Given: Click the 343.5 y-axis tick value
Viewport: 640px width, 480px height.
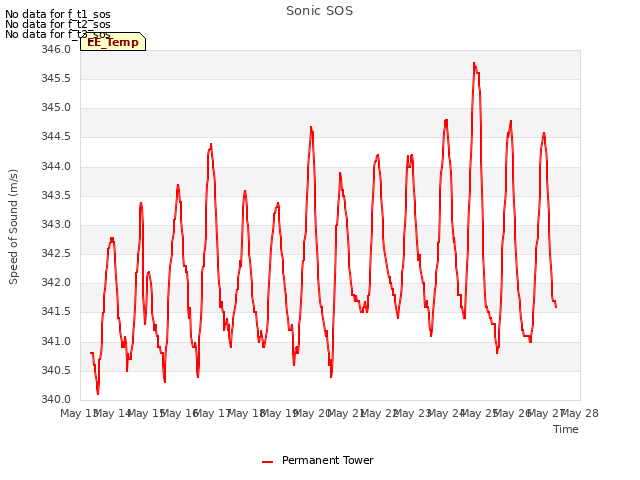Looking at the screenshot, I should tap(56, 195).
